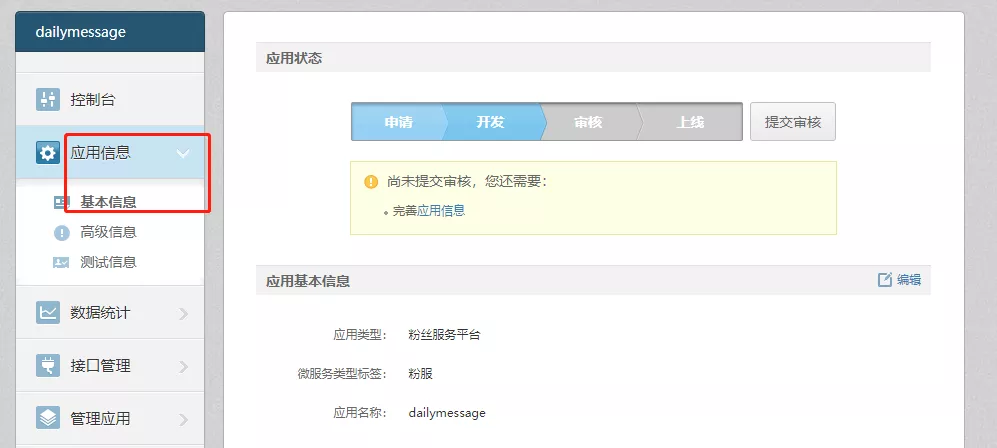The width and height of the screenshot is (997, 448).
Task: Open 接口管理 in the sidebar
Action: coord(110,365)
